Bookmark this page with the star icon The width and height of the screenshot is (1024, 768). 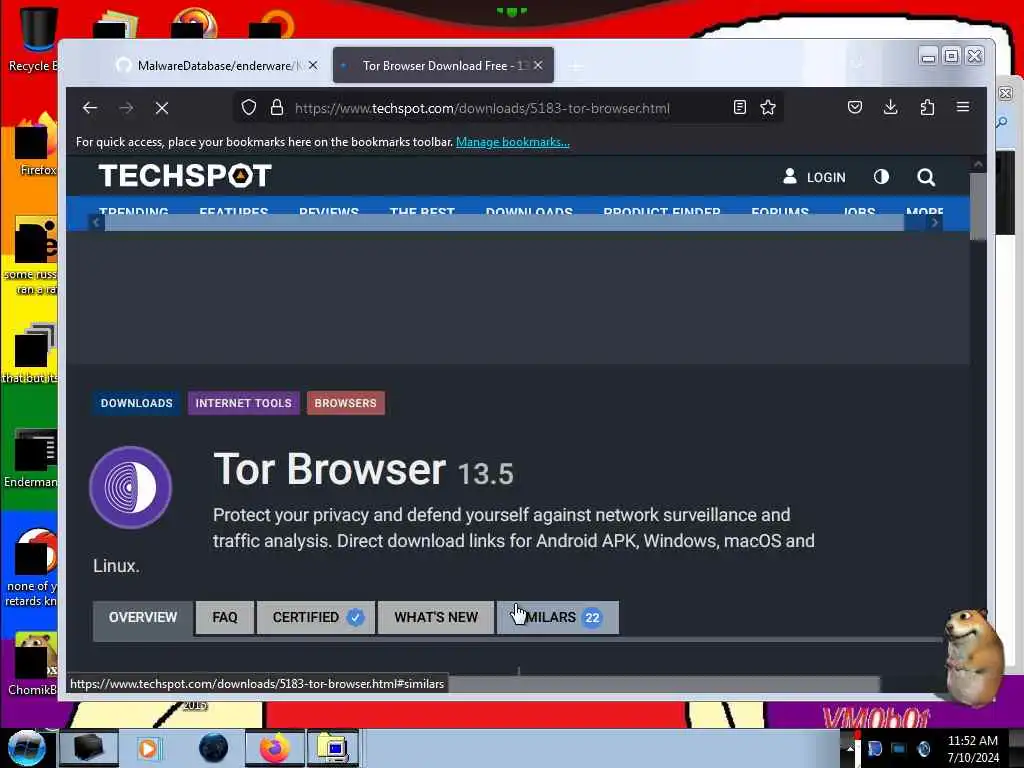pos(768,108)
